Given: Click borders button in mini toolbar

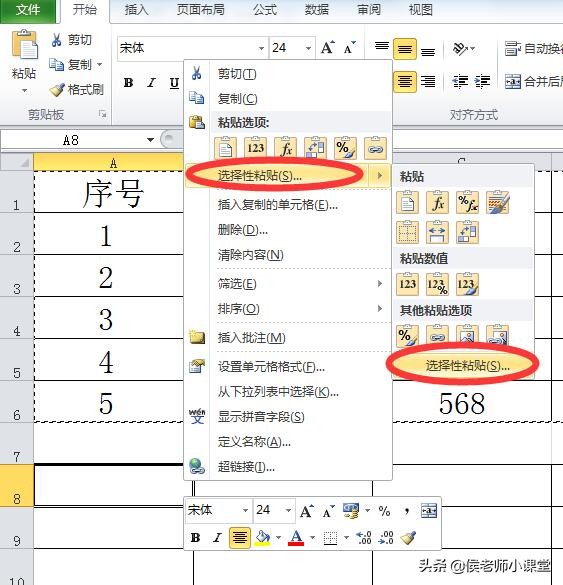Looking at the screenshot, I should [330, 538].
